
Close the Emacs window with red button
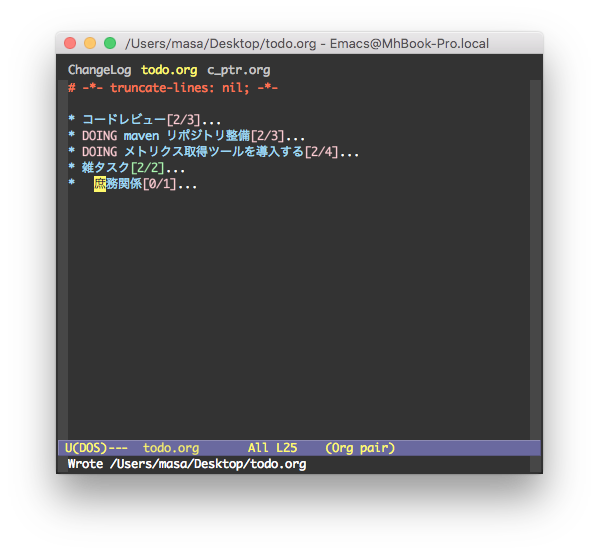coord(70,43)
